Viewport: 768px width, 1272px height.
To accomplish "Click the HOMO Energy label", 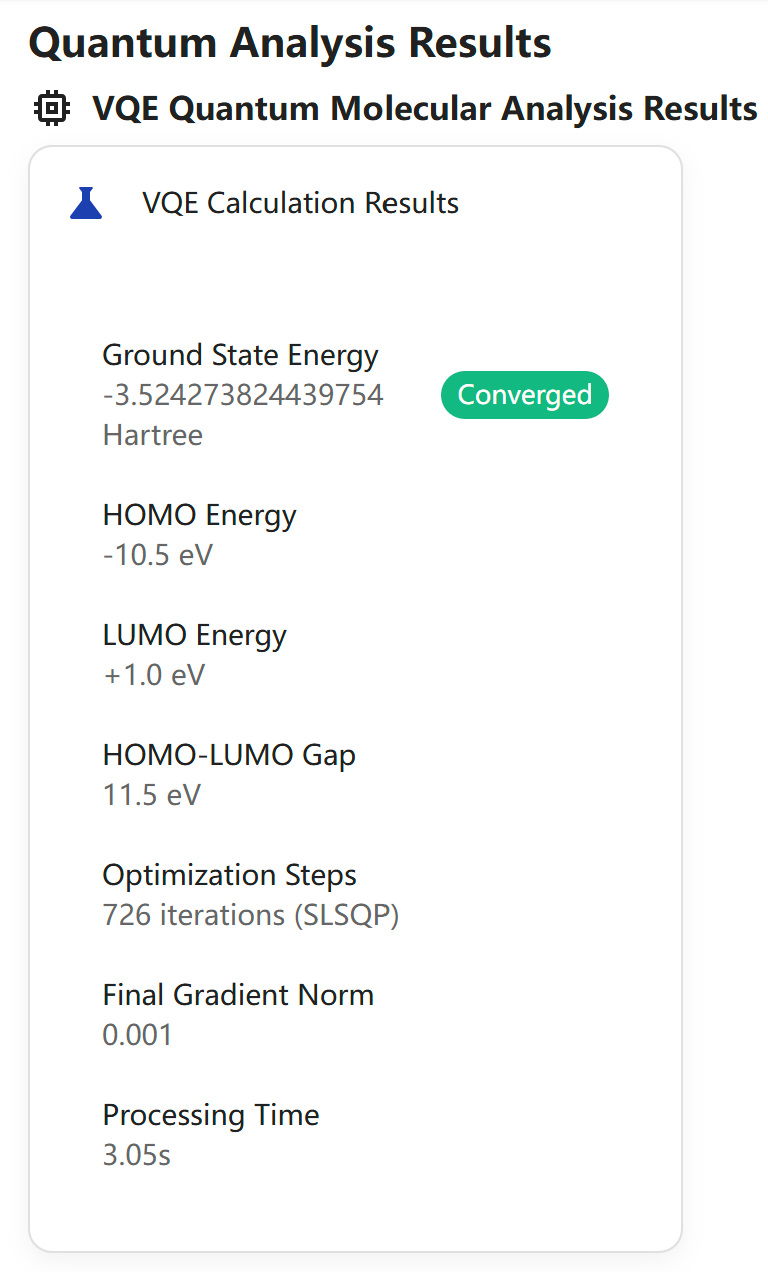I will (199, 515).
